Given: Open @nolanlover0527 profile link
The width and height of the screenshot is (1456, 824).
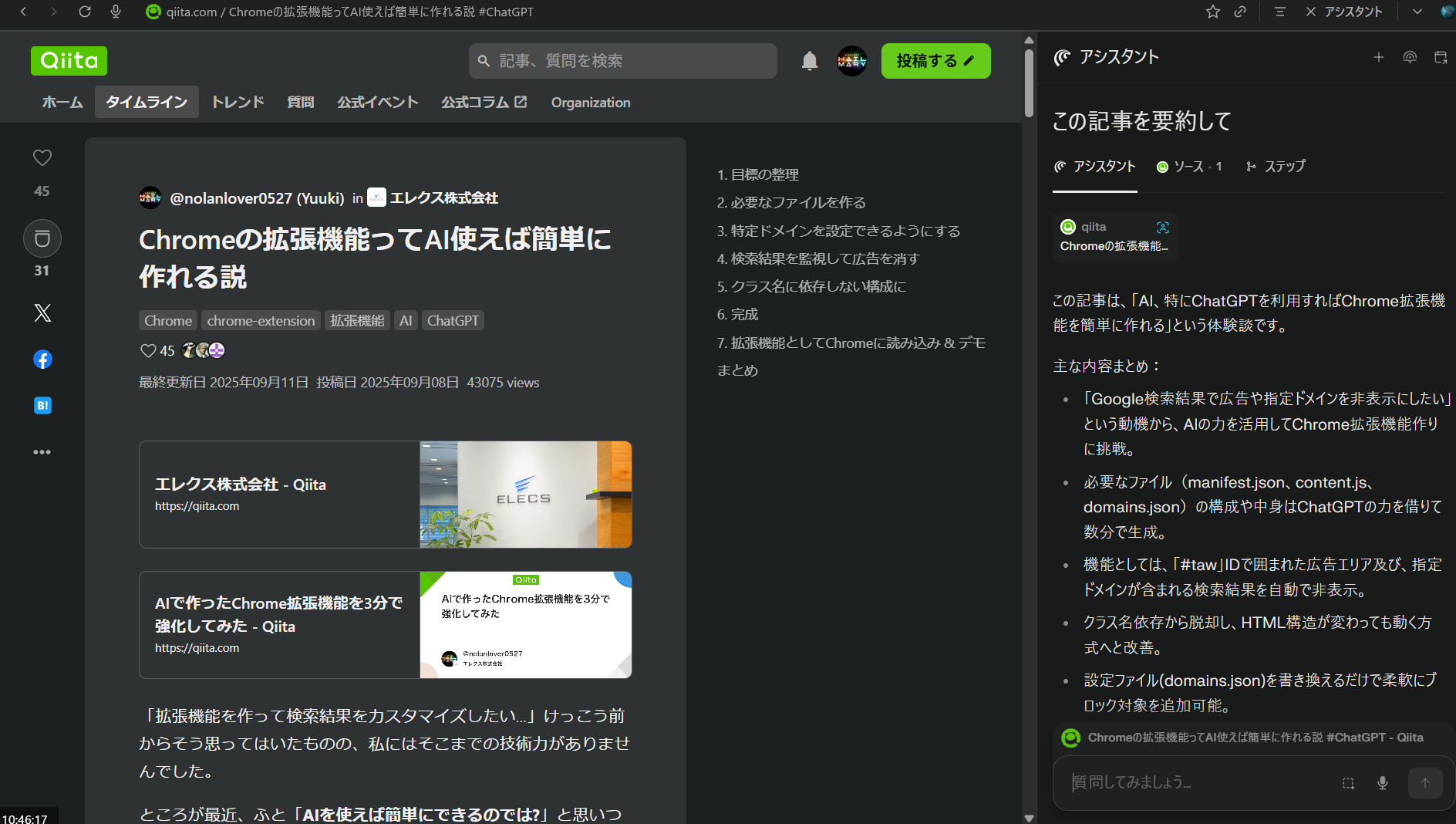Looking at the screenshot, I should click(257, 198).
